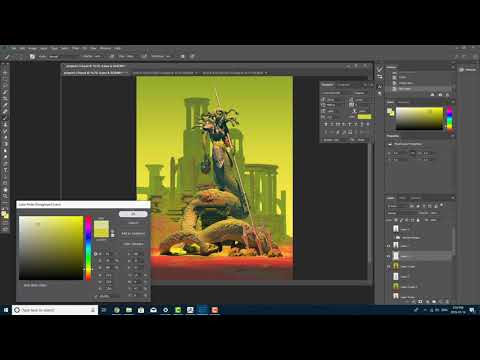
Task: Select the Eyedropper tool in toolbar
Action: coord(5,105)
